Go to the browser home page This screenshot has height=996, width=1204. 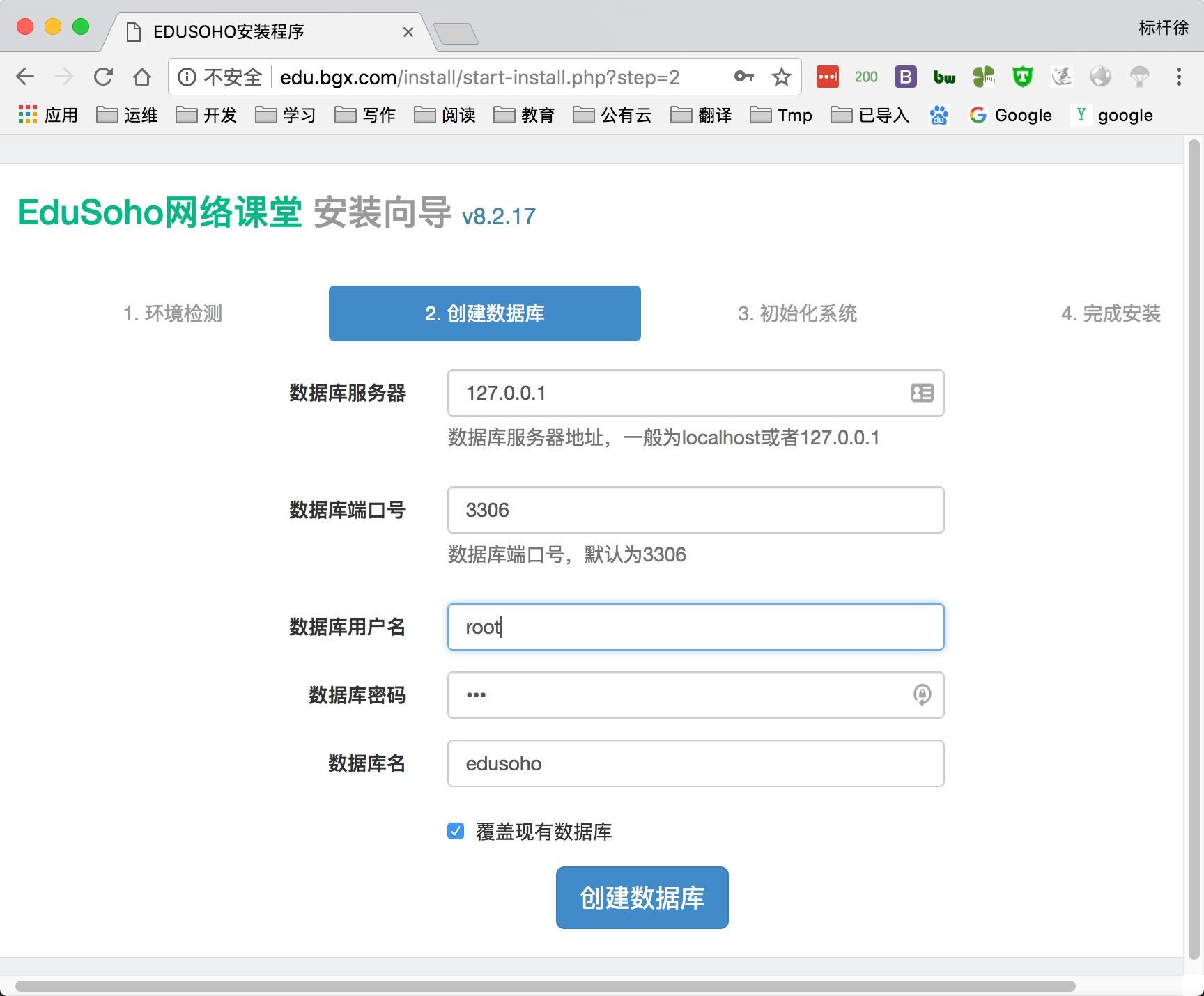[x=142, y=77]
